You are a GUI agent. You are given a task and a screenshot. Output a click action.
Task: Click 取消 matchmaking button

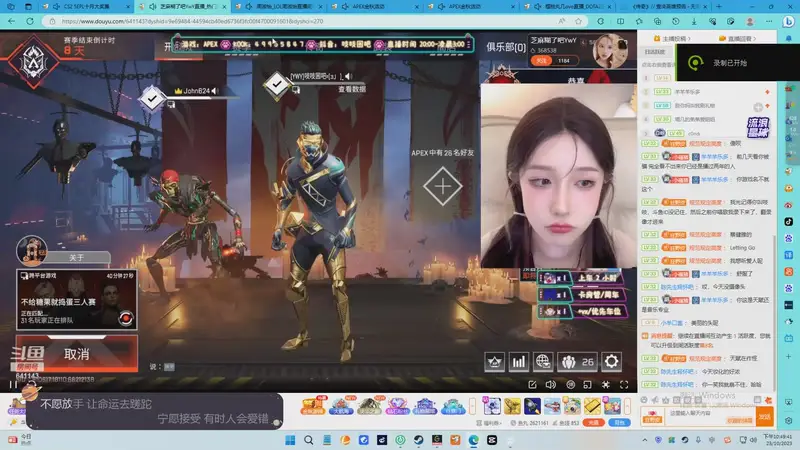(77, 354)
